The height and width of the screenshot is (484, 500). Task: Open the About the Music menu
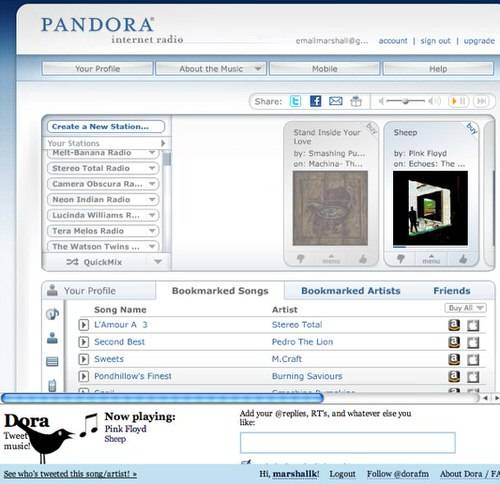tap(211, 69)
